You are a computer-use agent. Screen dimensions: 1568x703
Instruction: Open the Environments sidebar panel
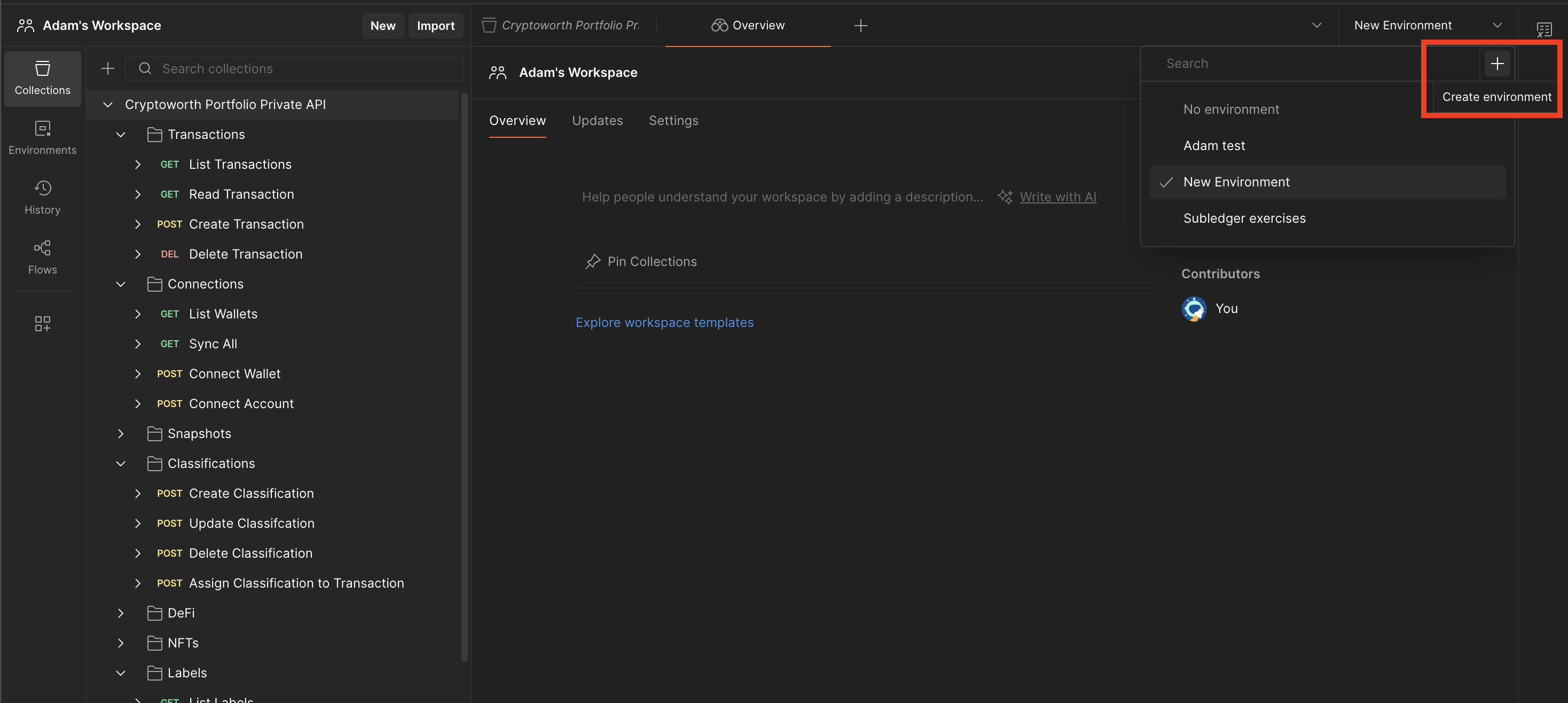tap(42, 138)
